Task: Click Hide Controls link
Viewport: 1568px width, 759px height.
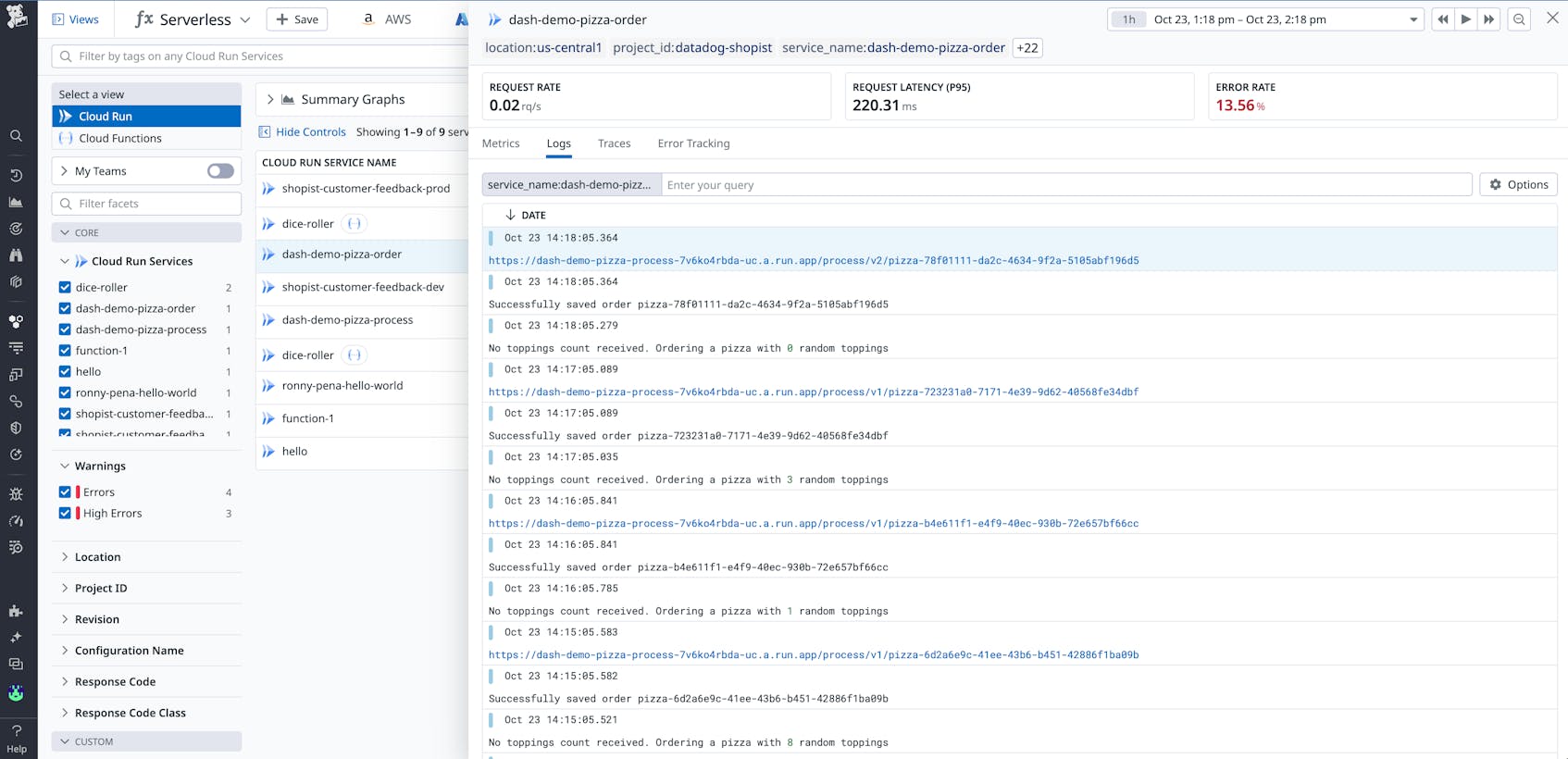Action: pyautogui.click(x=310, y=131)
